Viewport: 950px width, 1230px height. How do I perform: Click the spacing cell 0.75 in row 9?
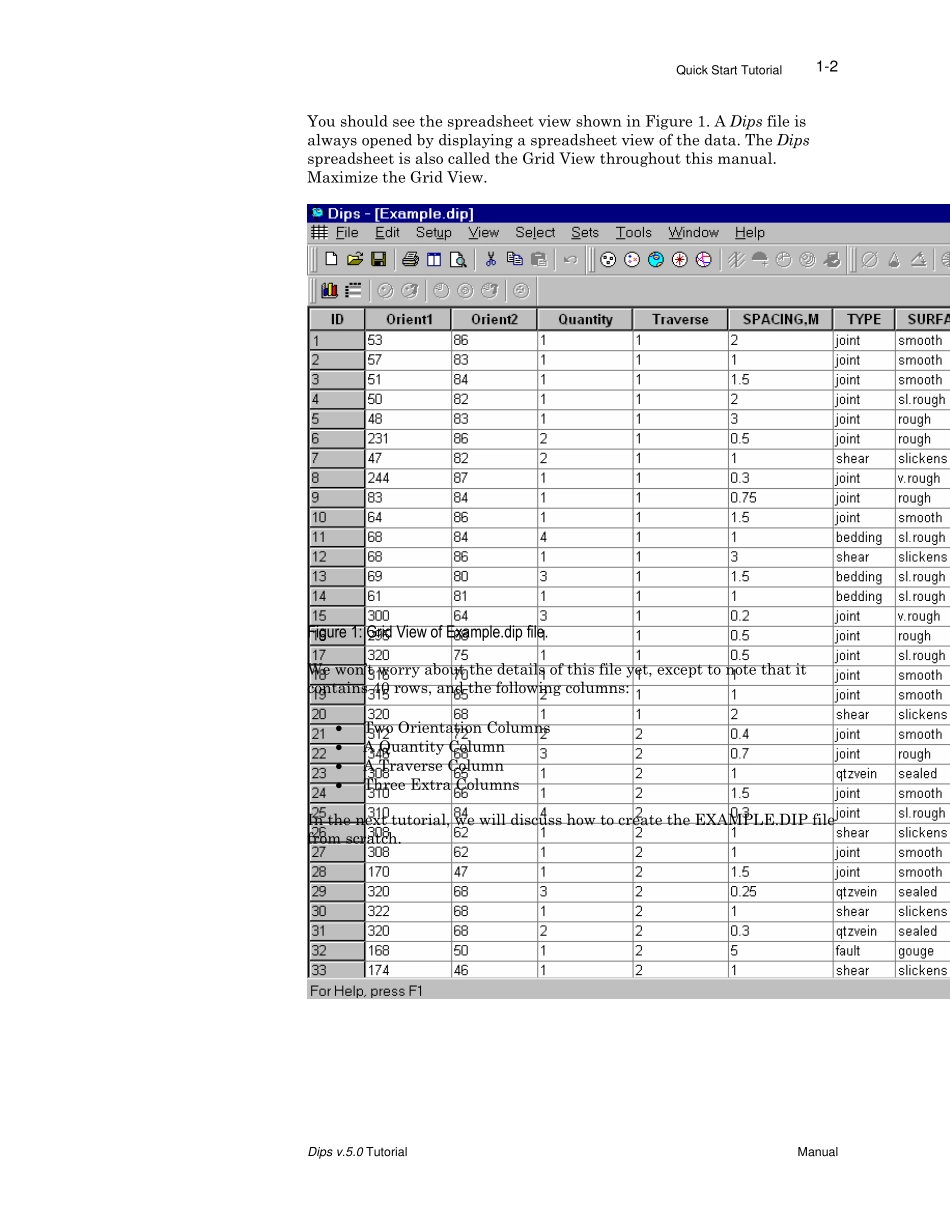tap(780, 498)
